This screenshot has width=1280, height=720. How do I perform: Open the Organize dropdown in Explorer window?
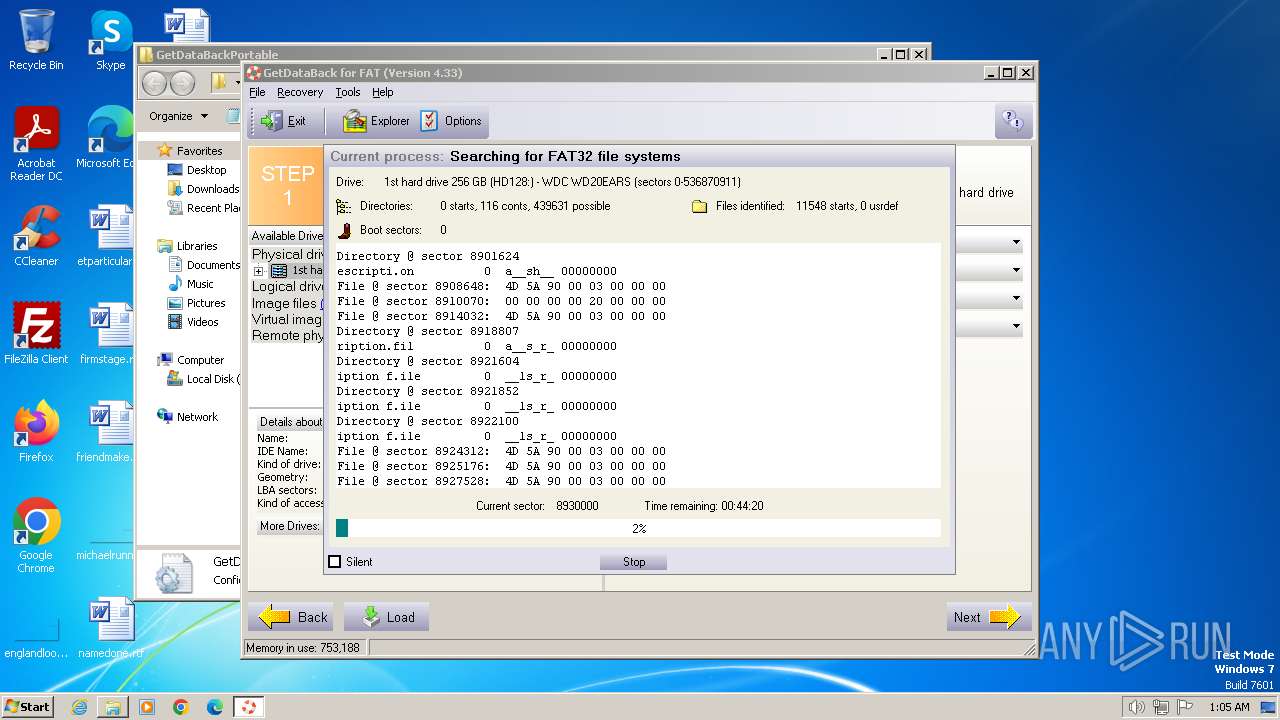pos(178,116)
